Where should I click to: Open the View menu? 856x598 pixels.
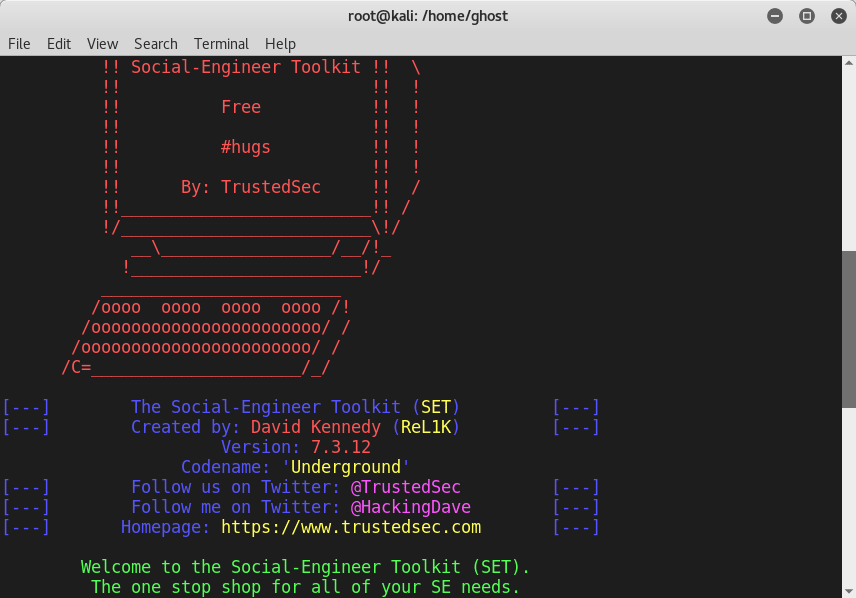(x=102, y=44)
